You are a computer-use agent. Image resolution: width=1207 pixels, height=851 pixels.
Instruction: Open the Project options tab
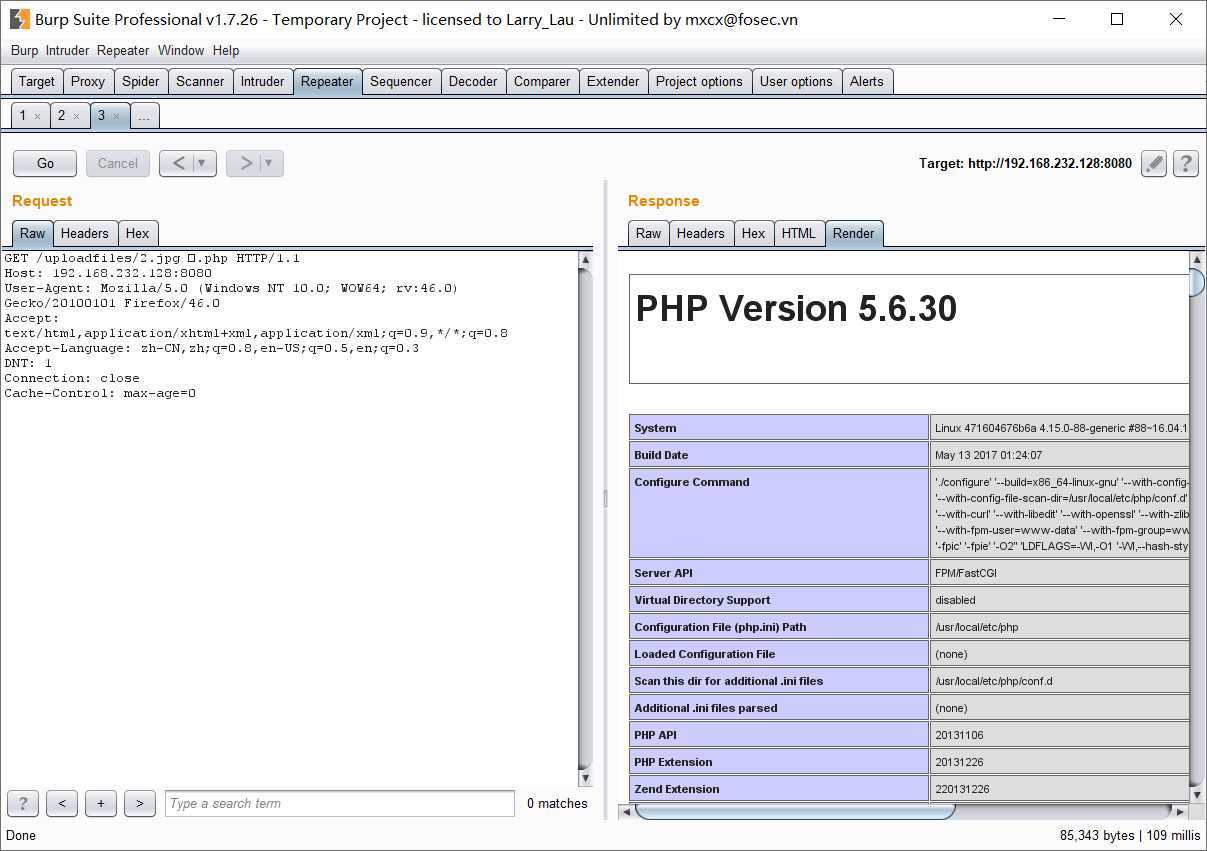click(x=699, y=81)
